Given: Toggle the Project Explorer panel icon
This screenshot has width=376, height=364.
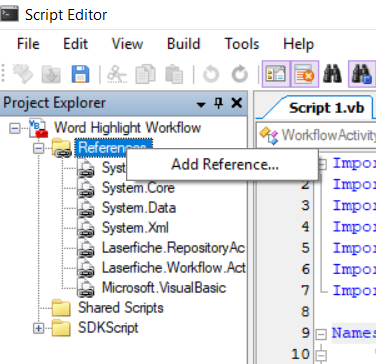Looking at the screenshot, I should pyautogui.click(x=276, y=74).
